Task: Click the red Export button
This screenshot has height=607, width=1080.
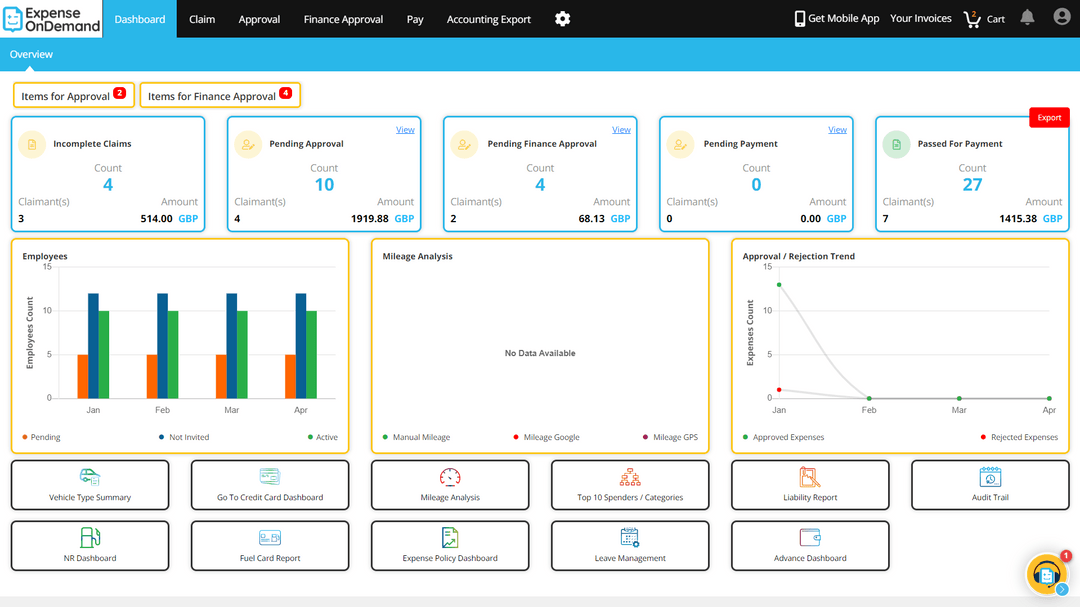Action: [1049, 117]
